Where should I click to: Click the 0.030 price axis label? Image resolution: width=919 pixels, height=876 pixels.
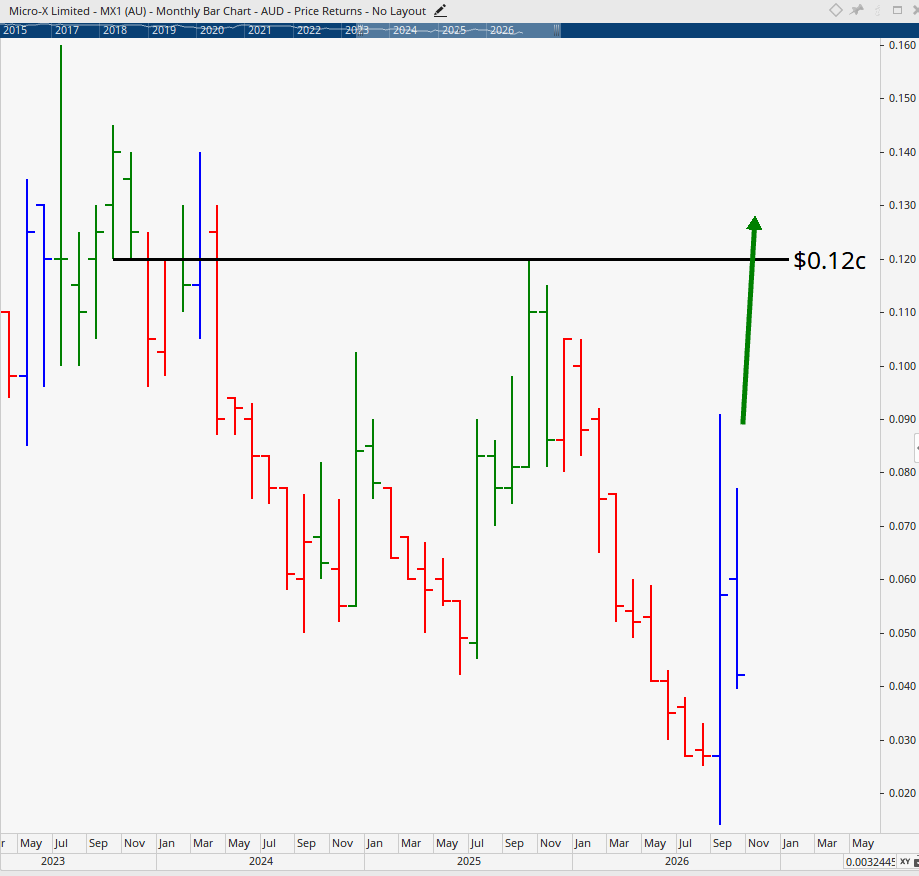point(902,740)
